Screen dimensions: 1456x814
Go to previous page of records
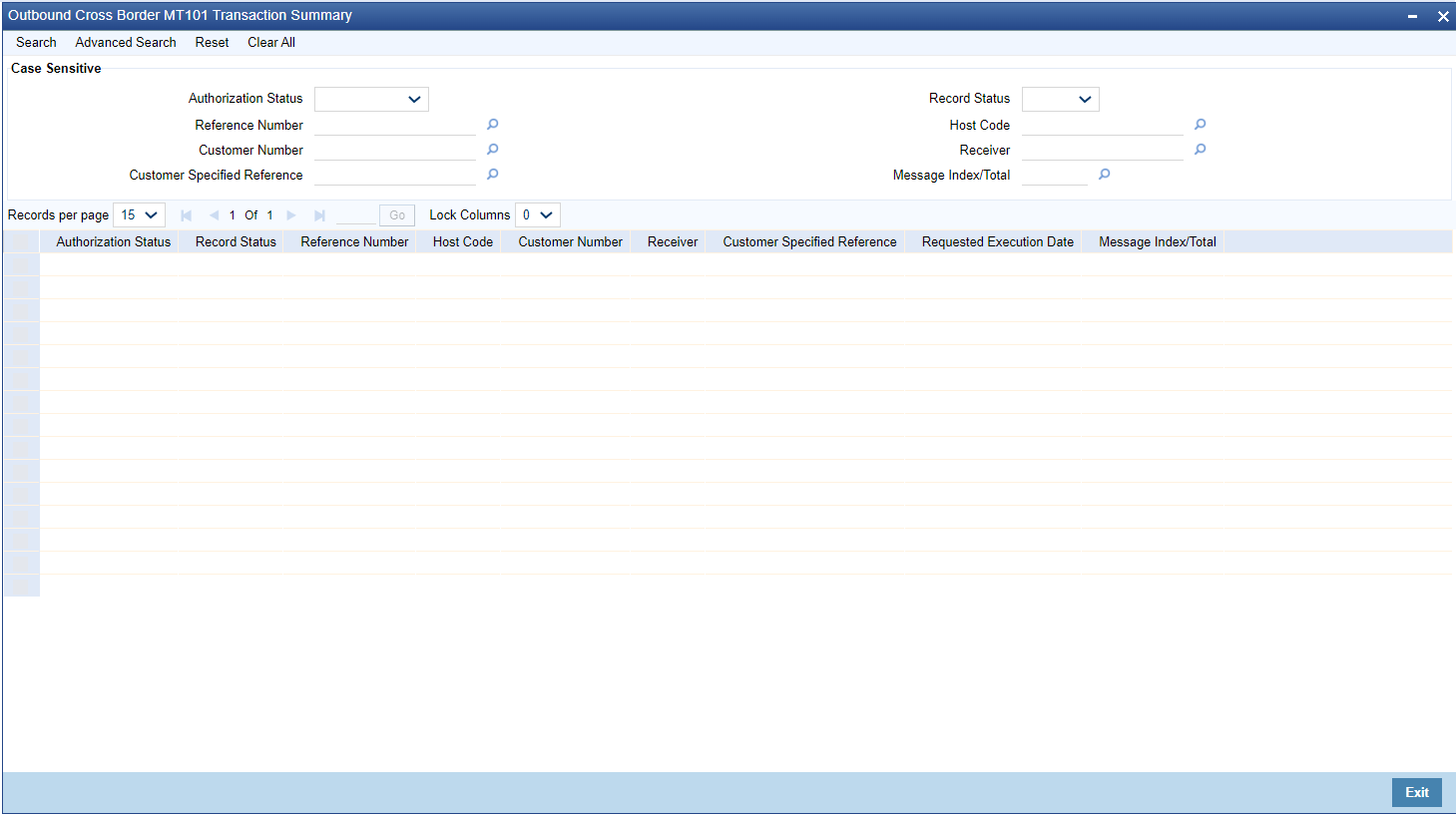214,215
